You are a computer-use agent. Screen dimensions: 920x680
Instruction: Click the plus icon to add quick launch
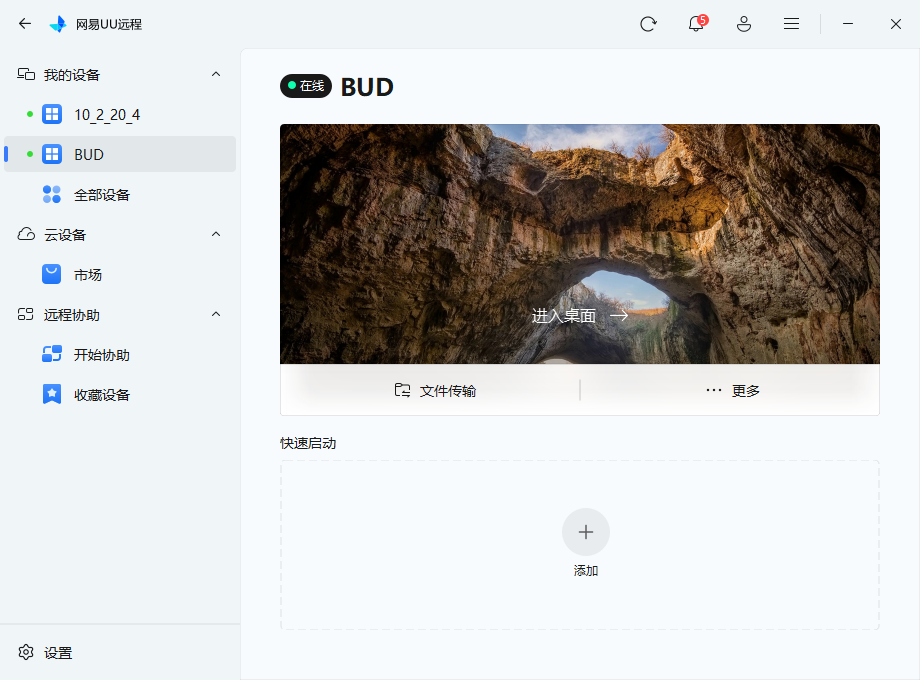586,532
